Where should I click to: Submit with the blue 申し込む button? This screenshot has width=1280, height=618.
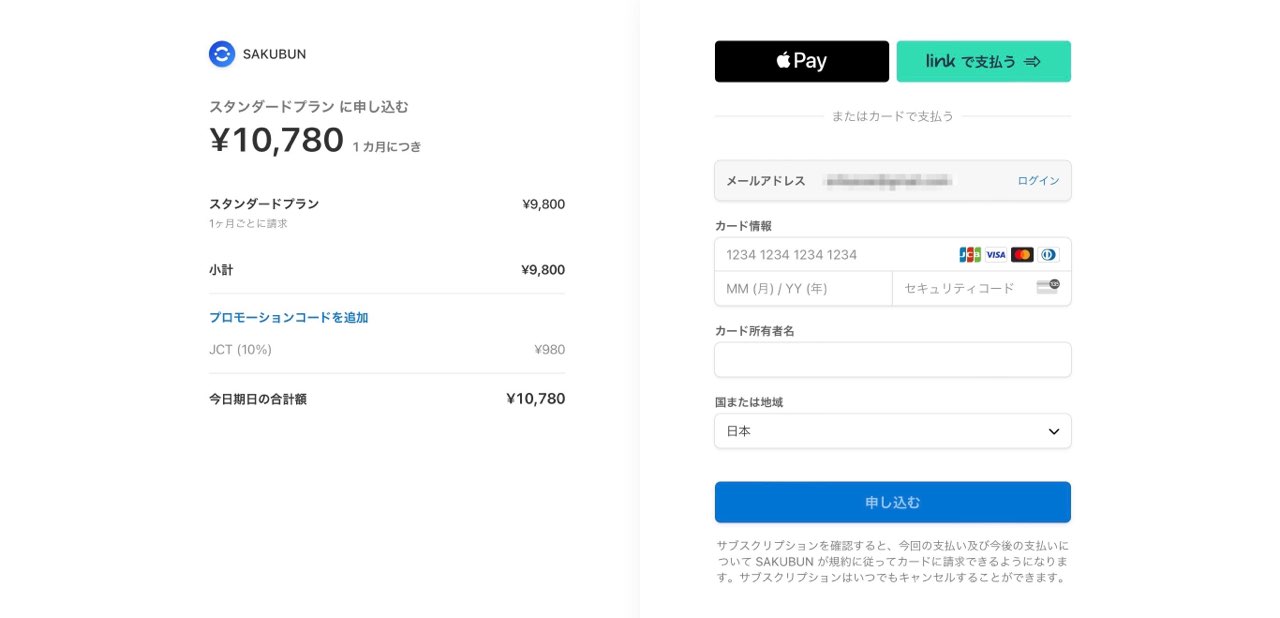tap(892, 502)
